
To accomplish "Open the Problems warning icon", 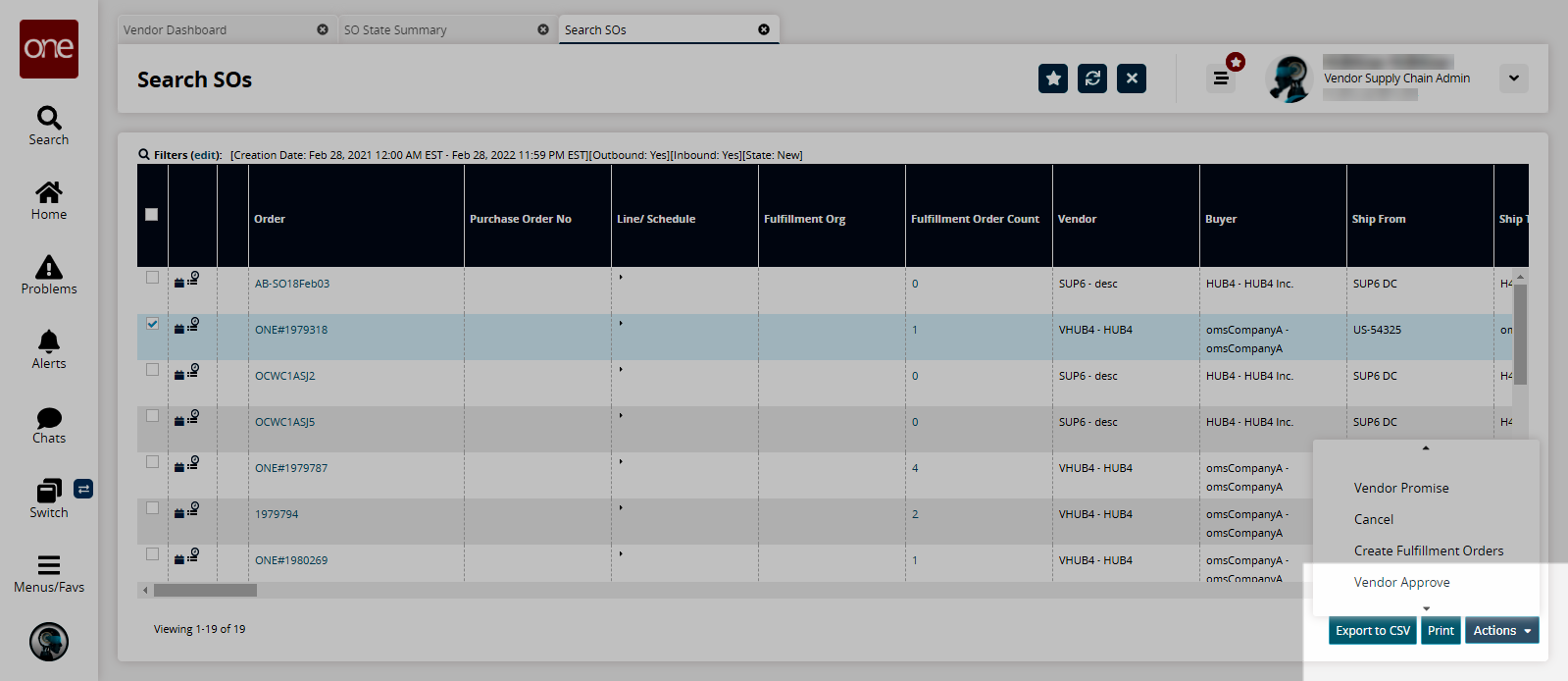I will (x=49, y=267).
